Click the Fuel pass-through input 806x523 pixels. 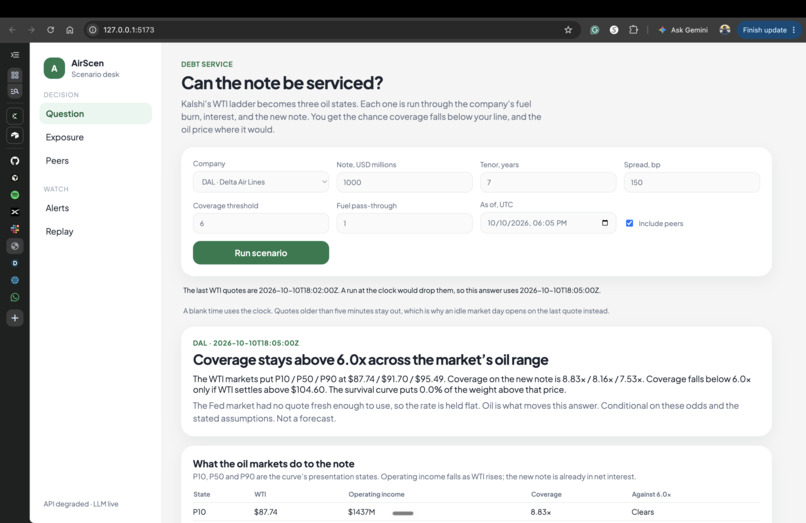click(x=405, y=223)
